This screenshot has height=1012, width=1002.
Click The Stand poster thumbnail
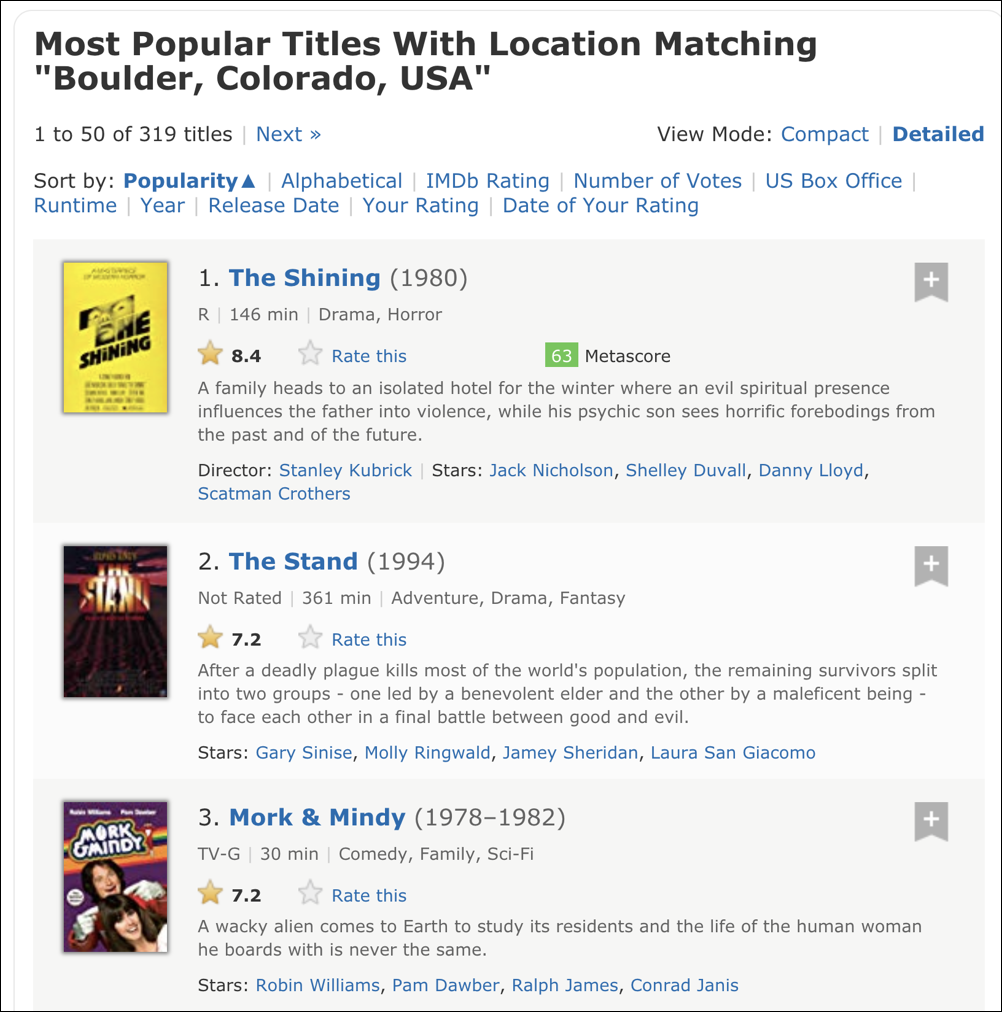115,622
